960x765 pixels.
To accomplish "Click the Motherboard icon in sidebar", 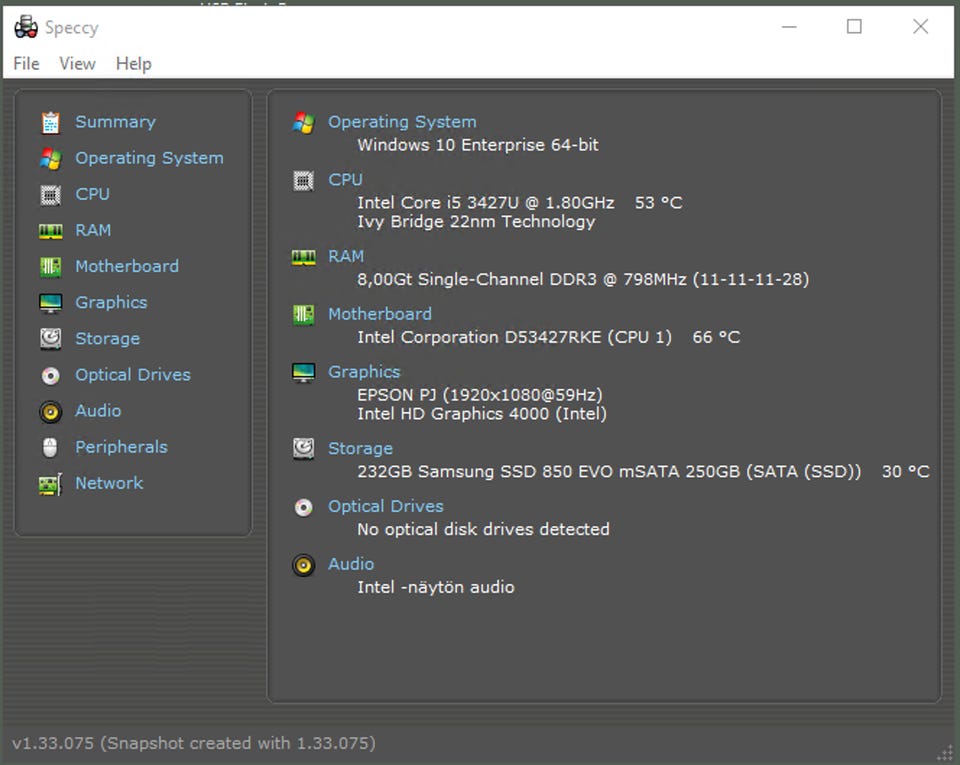I will [50, 266].
